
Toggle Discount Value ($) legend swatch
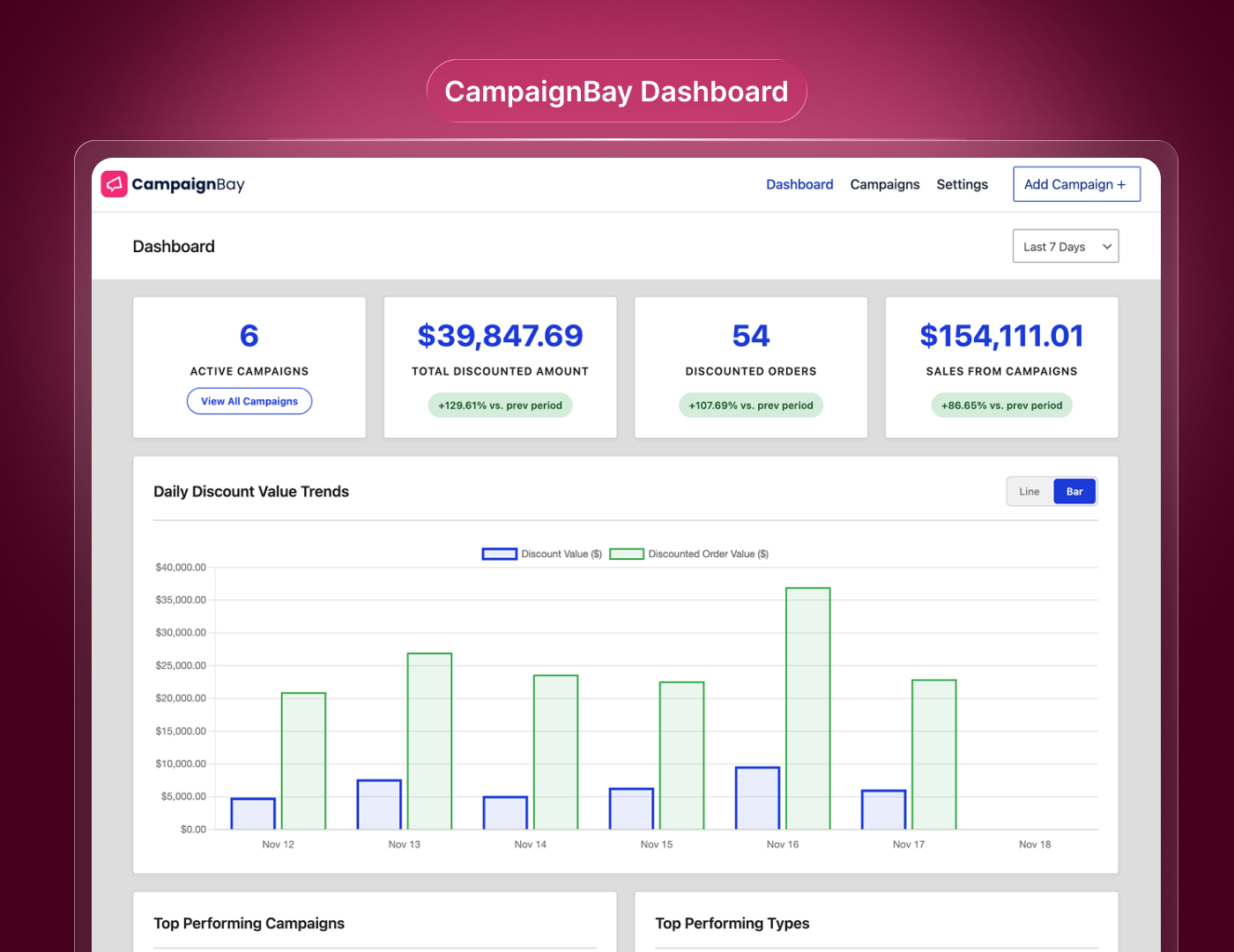click(x=499, y=554)
